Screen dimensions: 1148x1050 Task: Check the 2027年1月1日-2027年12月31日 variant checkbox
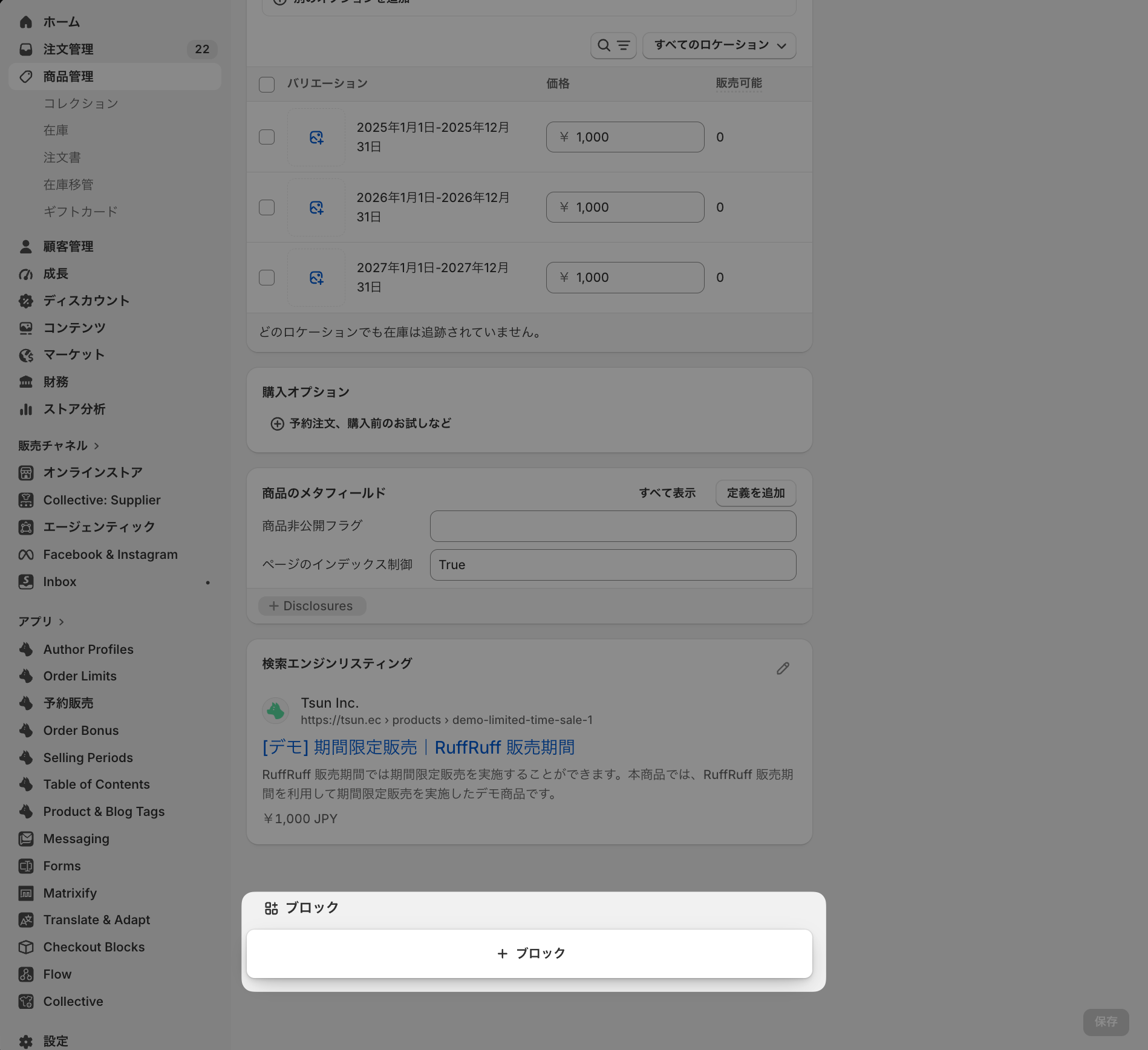click(267, 278)
